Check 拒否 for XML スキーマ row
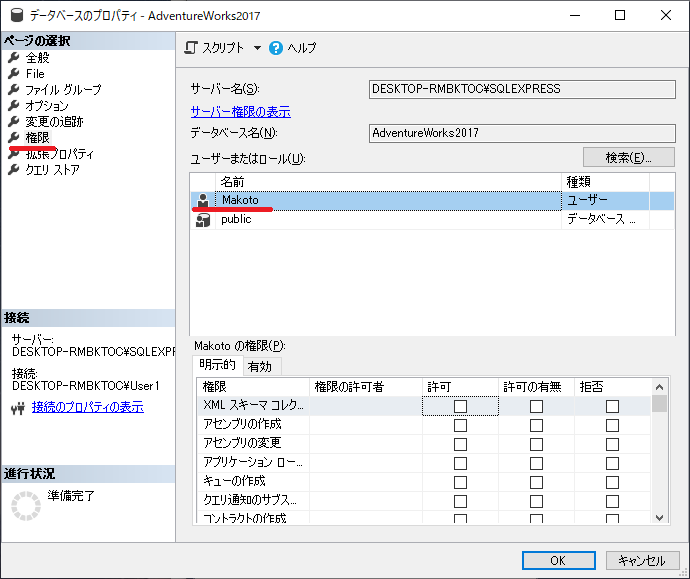 click(x=612, y=406)
